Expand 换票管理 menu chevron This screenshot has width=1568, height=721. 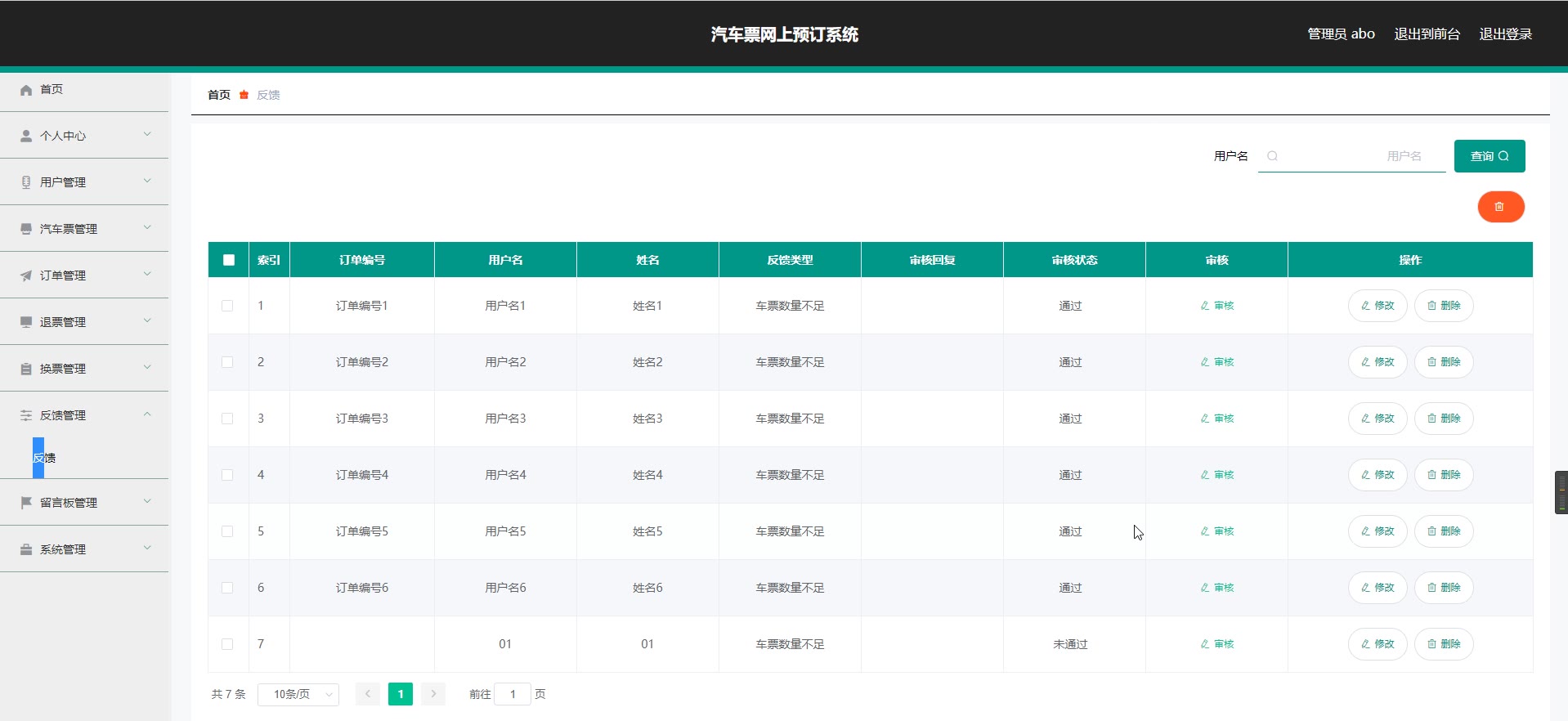147,367
